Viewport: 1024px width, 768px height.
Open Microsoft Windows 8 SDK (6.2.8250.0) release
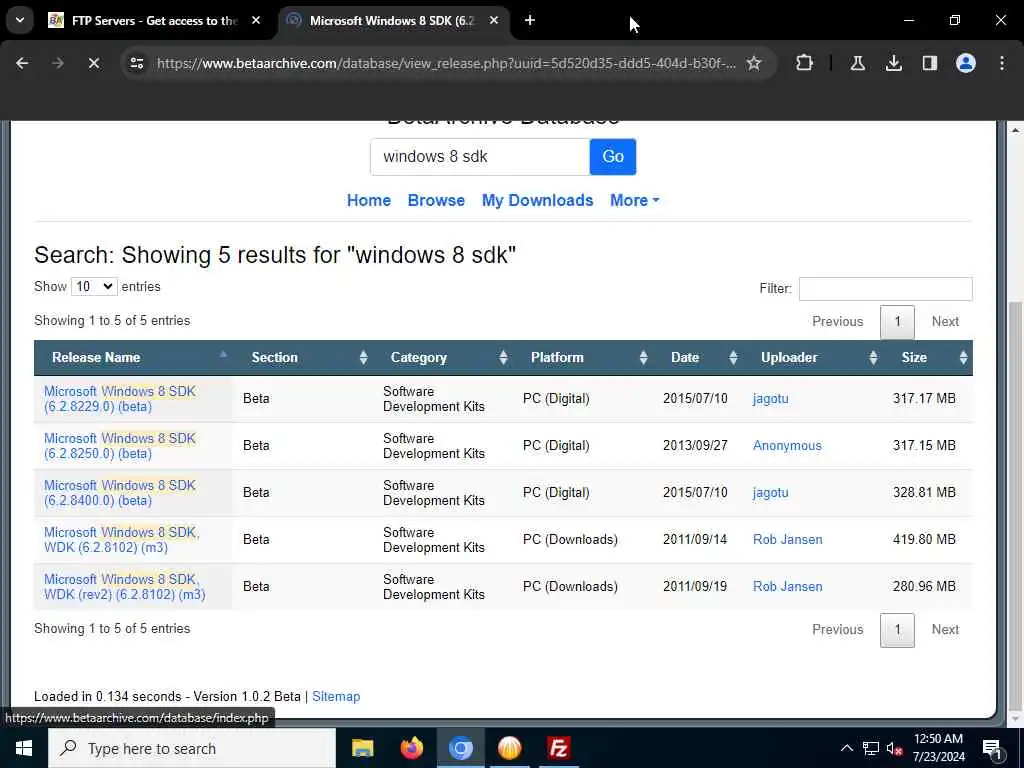[x=120, y=446]
